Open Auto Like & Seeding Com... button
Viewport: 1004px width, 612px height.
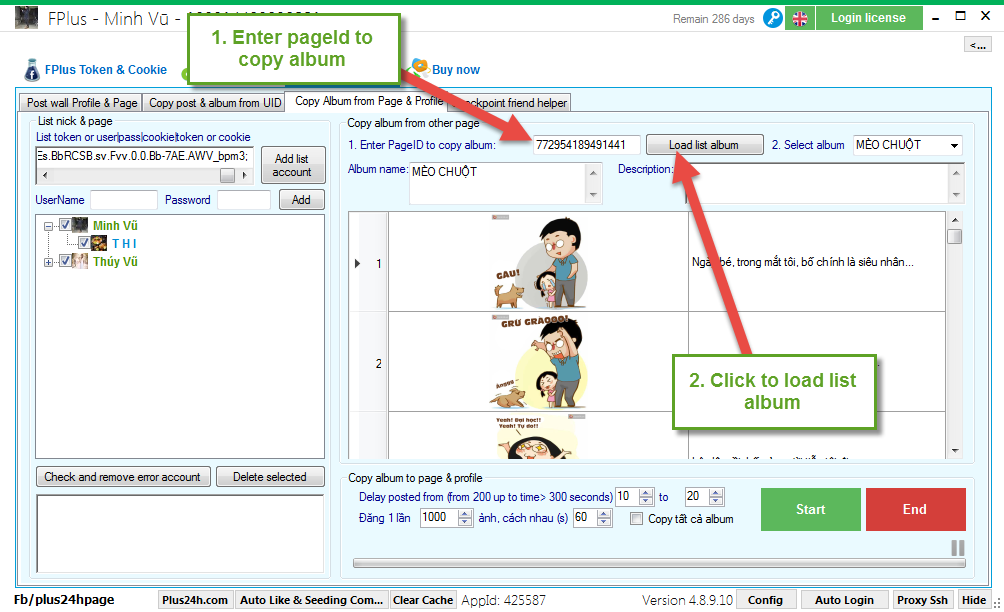click(x=312, y=600)
